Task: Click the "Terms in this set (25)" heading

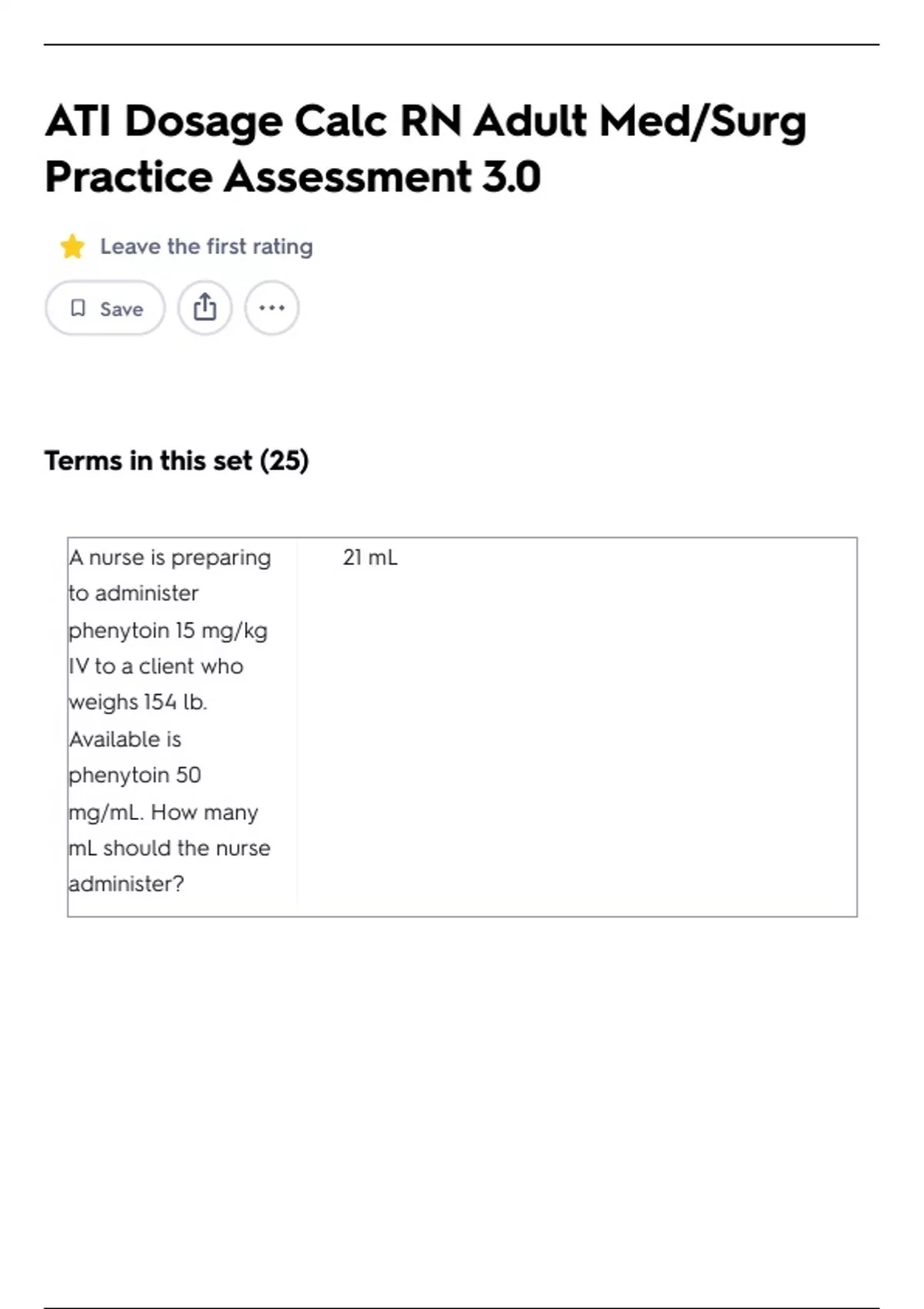Action: coord(176,460)
